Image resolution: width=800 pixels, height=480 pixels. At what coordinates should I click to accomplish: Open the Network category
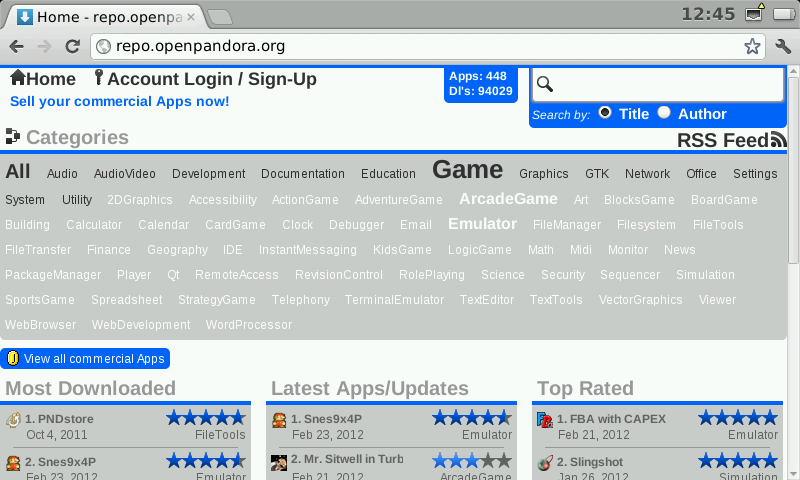click(647, 174)
